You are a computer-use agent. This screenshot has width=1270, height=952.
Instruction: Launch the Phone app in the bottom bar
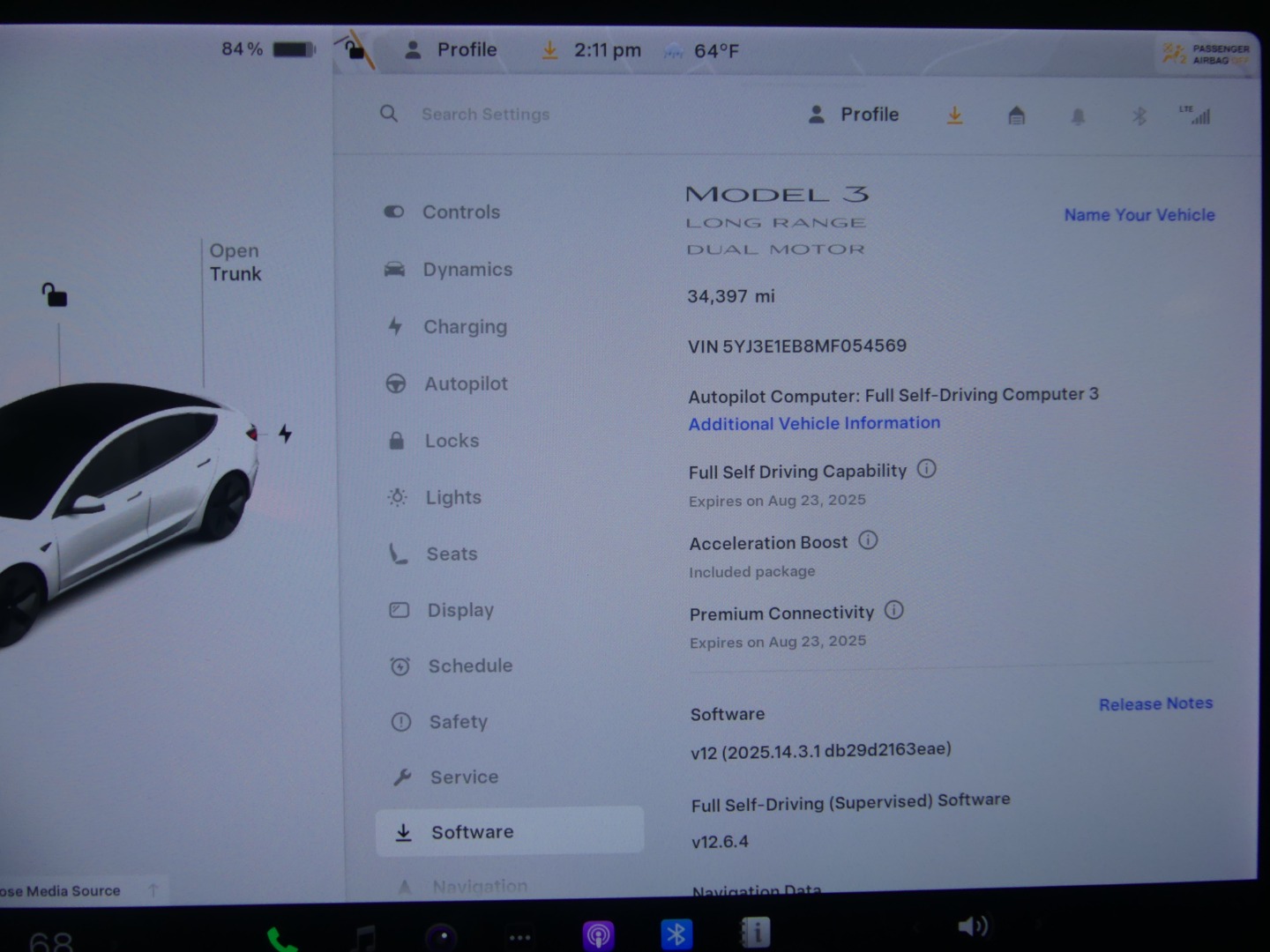tap(281, 940)
